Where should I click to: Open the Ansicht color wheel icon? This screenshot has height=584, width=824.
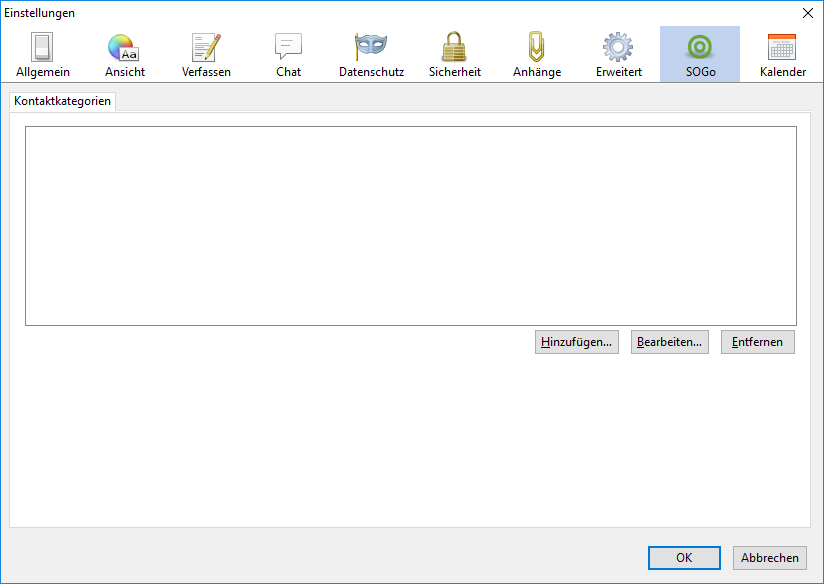tap(124, 47)
